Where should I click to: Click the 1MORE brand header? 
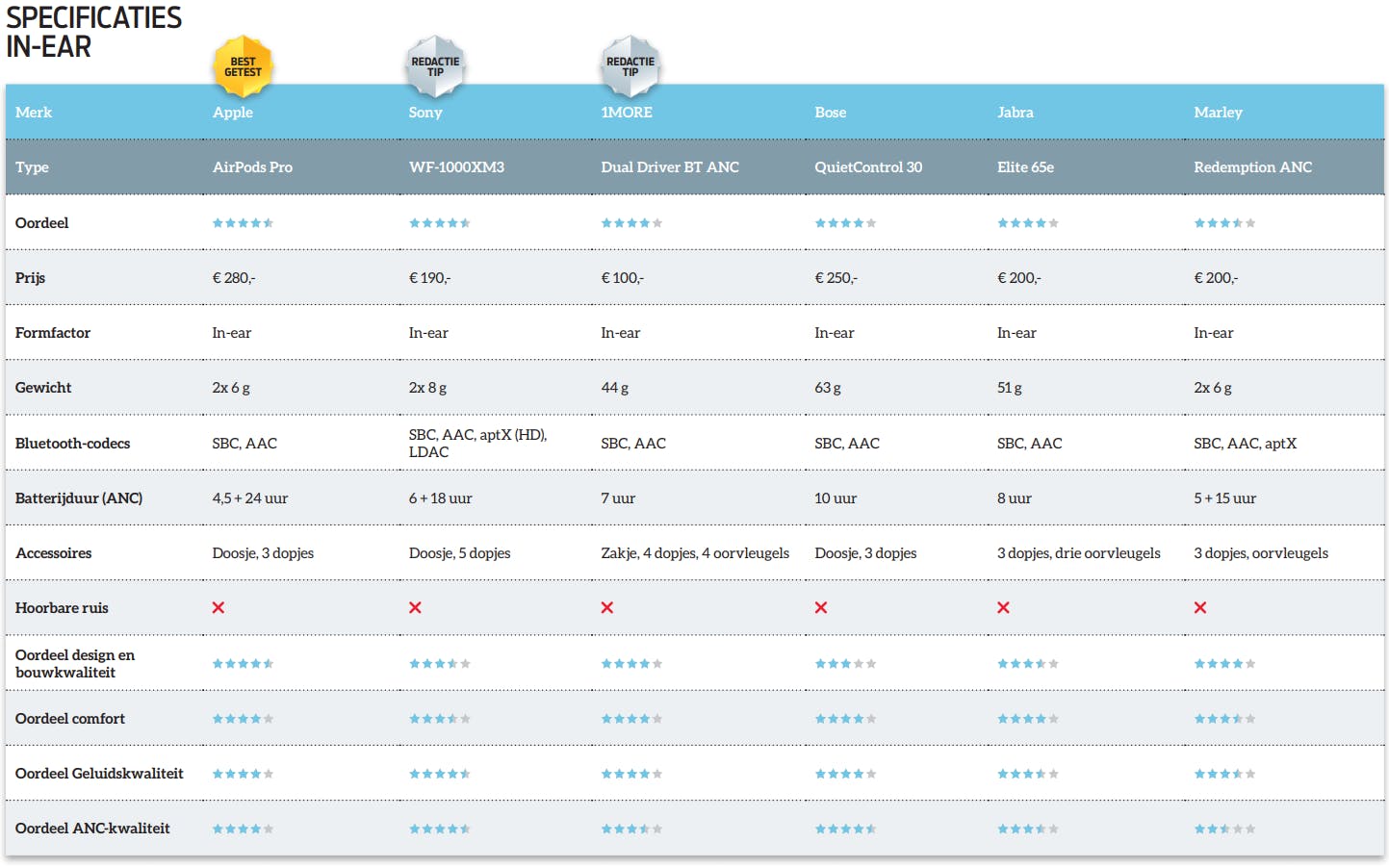point(627,113)
